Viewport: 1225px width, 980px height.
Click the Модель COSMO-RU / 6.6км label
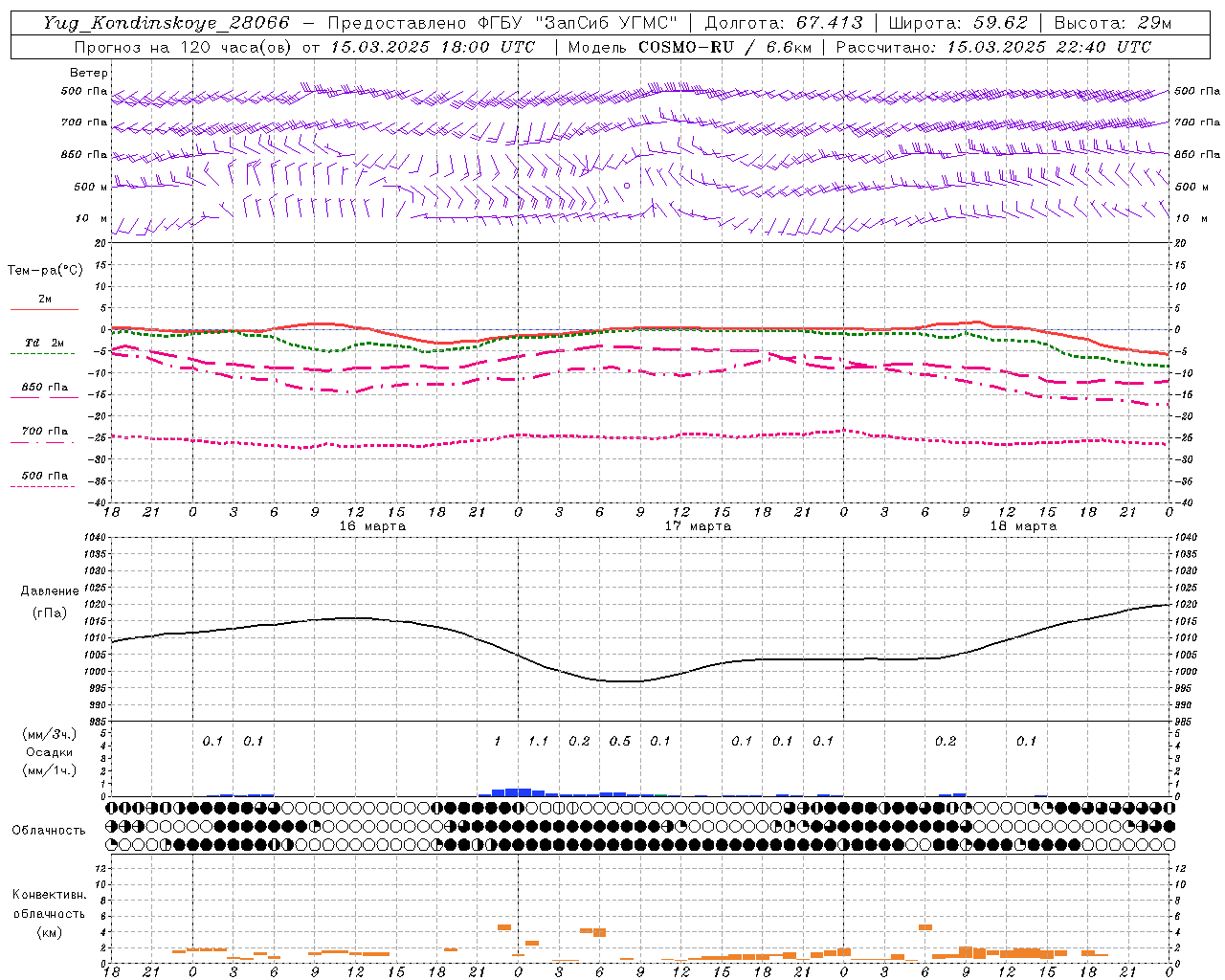690,47
